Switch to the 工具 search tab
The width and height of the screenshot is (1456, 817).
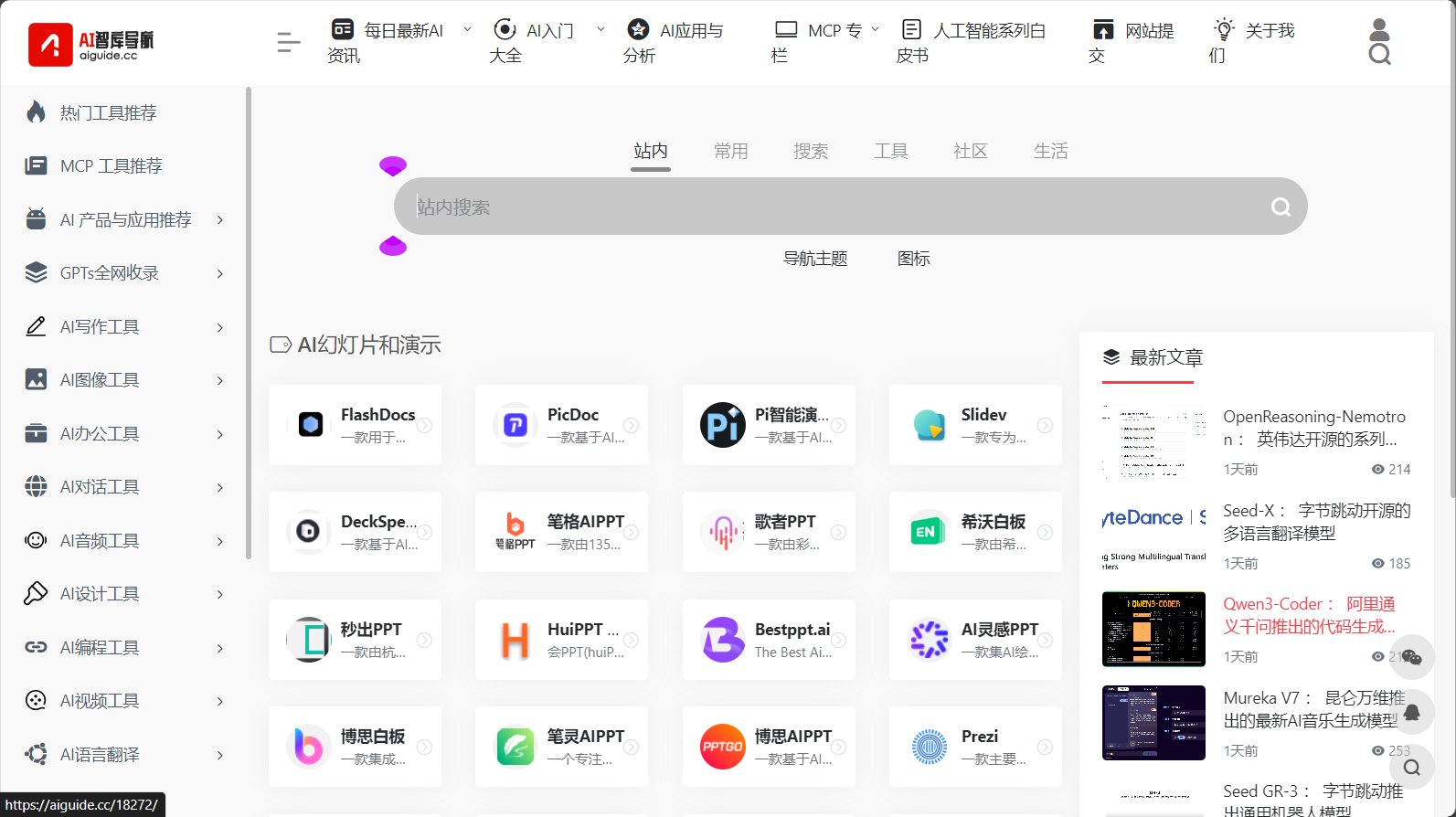(891, 152)
